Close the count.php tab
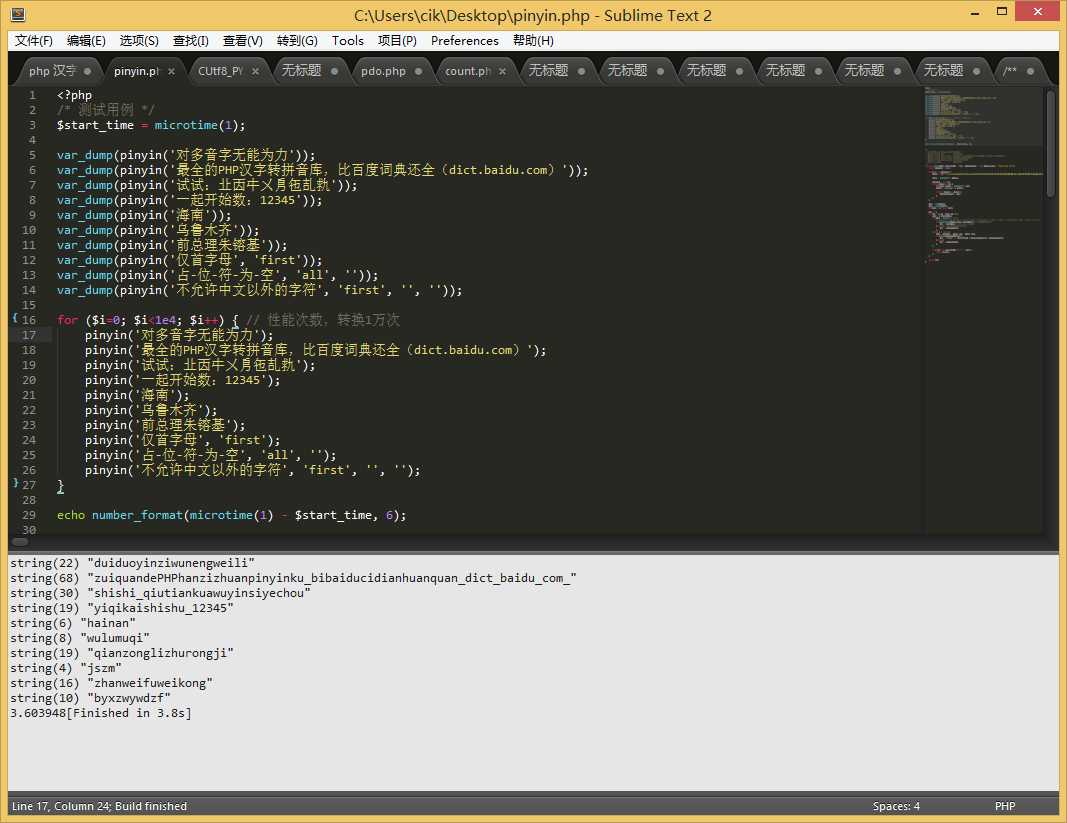Viewport: 1067px width, 823px height. point(502,71)
